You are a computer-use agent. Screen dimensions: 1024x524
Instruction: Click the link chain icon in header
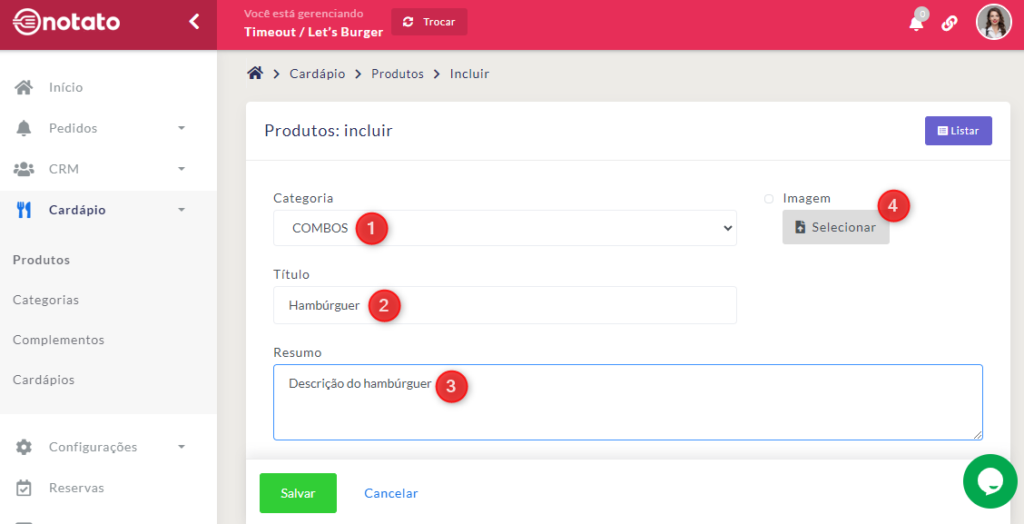(950, 23)
